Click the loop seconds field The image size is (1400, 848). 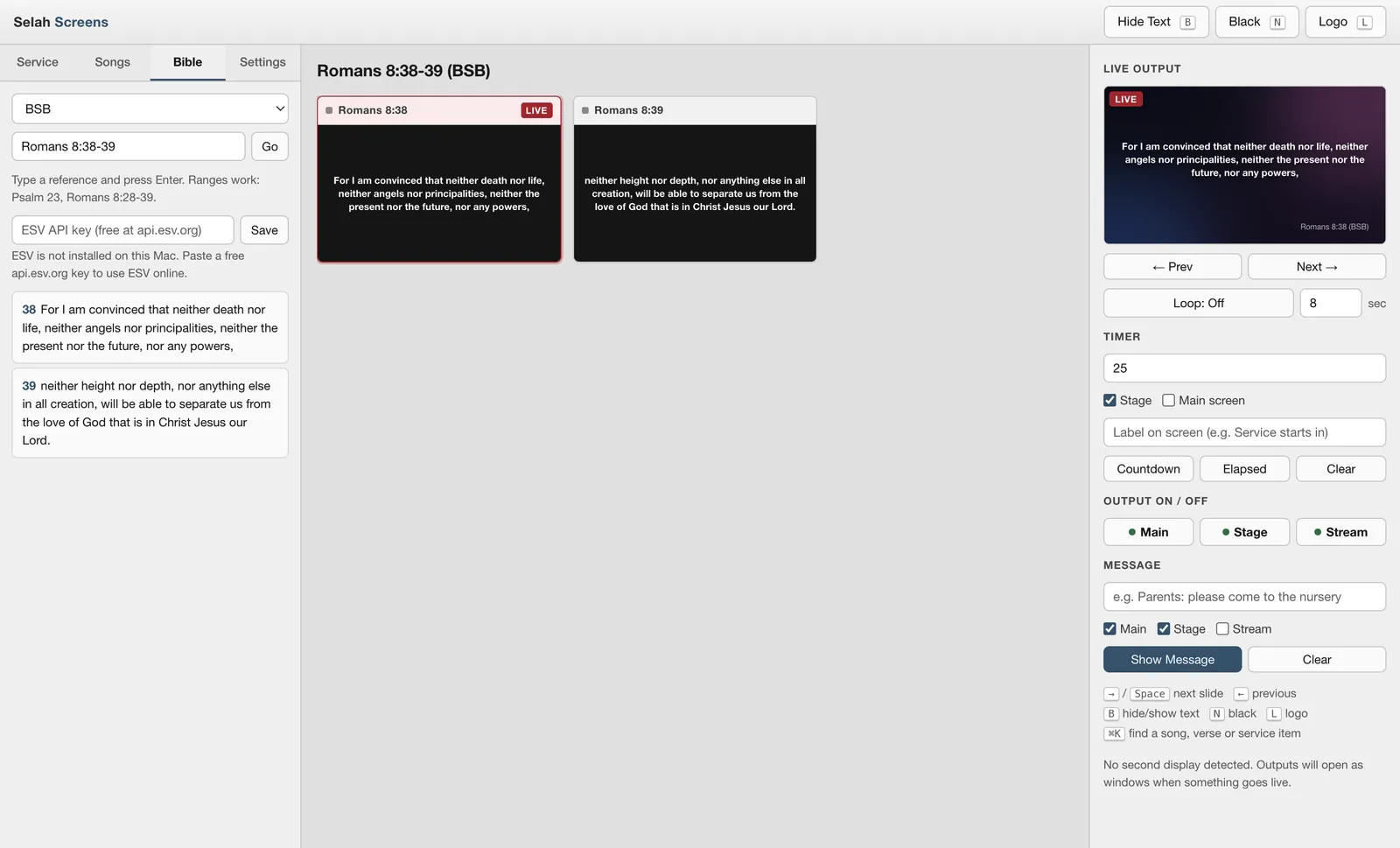point(1330,303)
